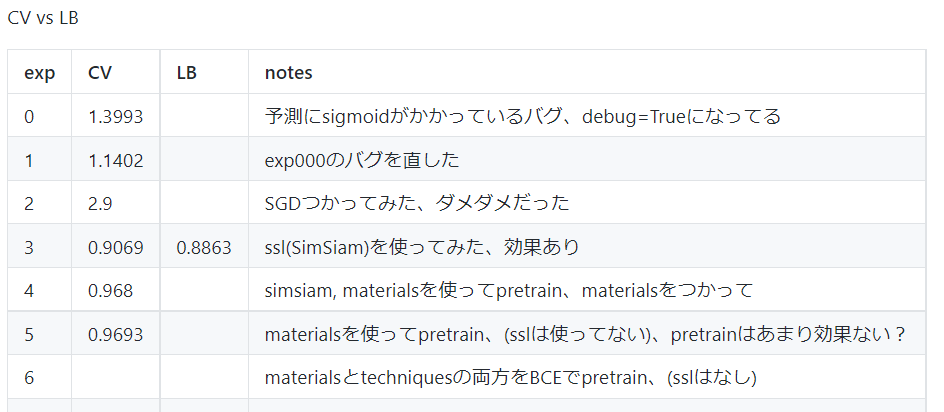This screenshot has height=412, width=944.
Task: Click CV value 0.9693 for exp 5
Action: [x=116, y=334]
